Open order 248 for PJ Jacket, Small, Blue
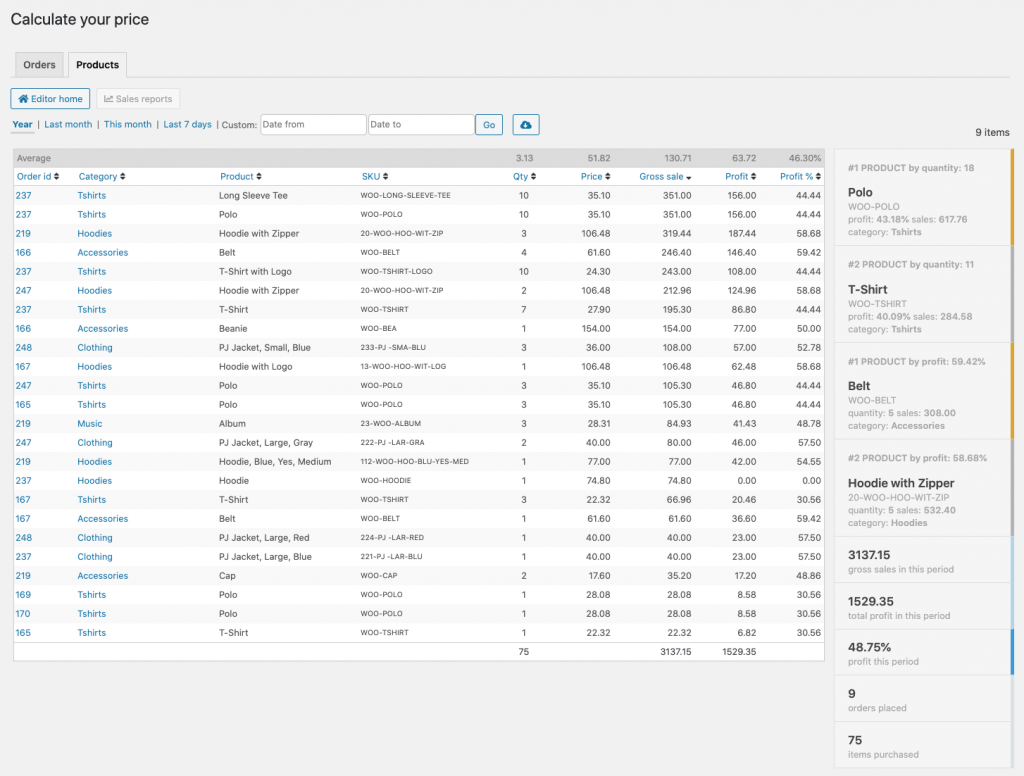1024x776 pixels. coord(24,348)
